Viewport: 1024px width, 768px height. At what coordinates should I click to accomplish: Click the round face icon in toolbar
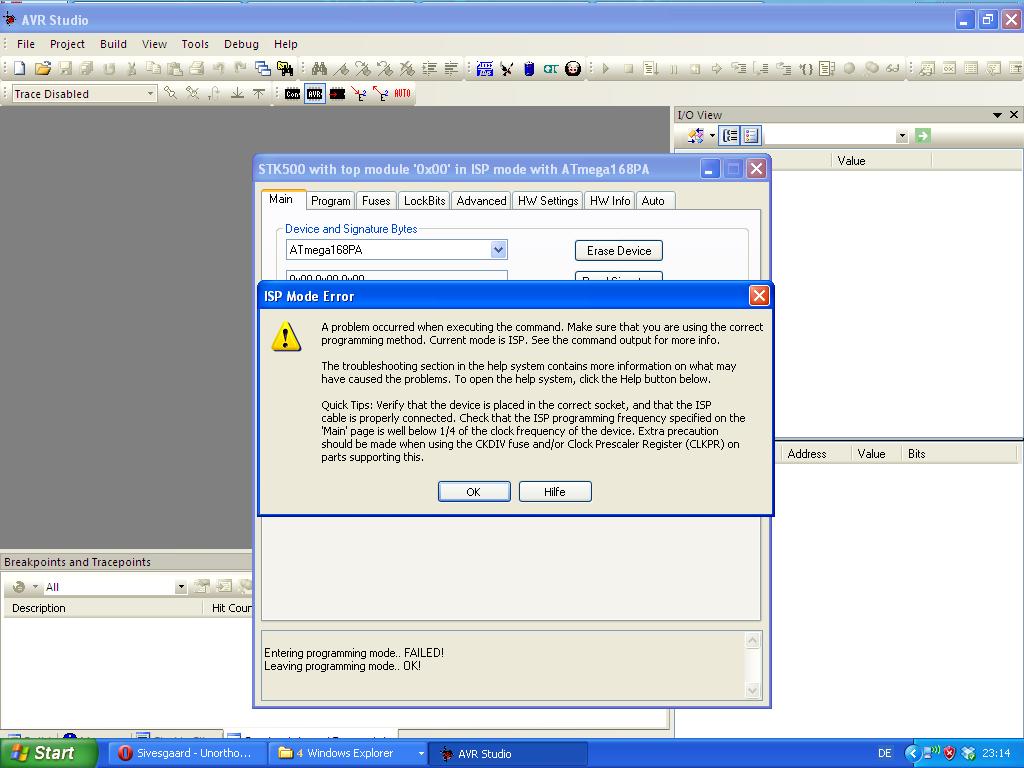pos(573,68)
